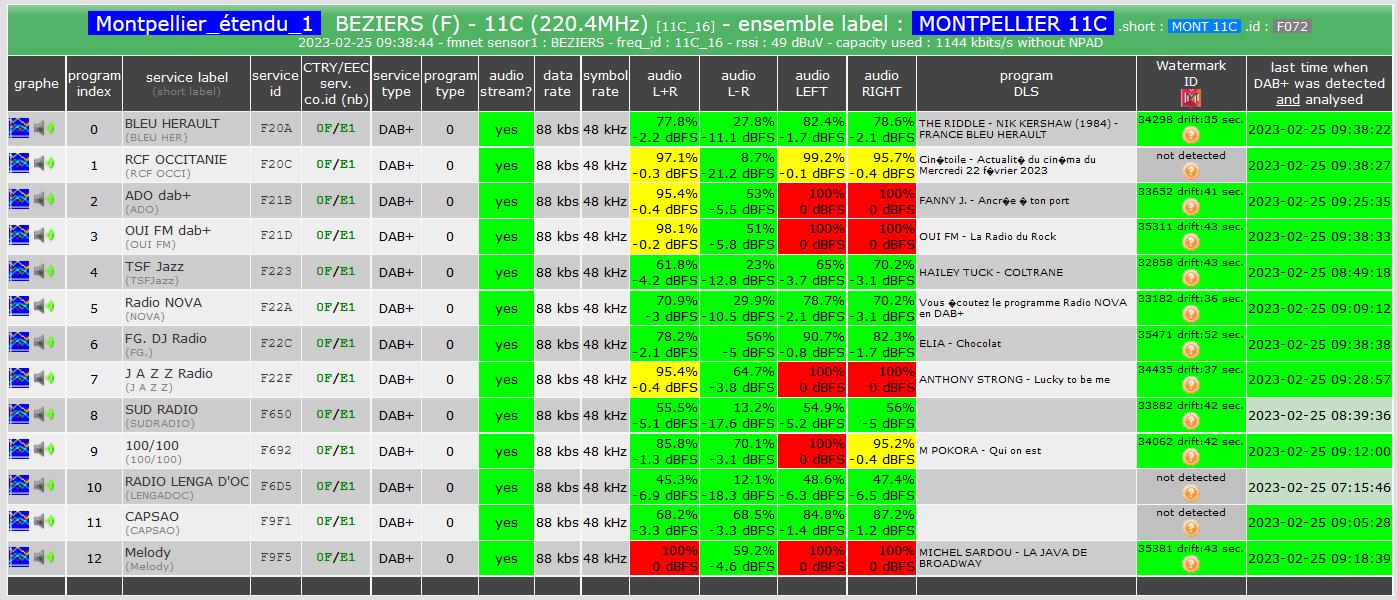Click speaker icon in RCF OCCITANIE row
1397x600 pixels.
click(44, 164)
